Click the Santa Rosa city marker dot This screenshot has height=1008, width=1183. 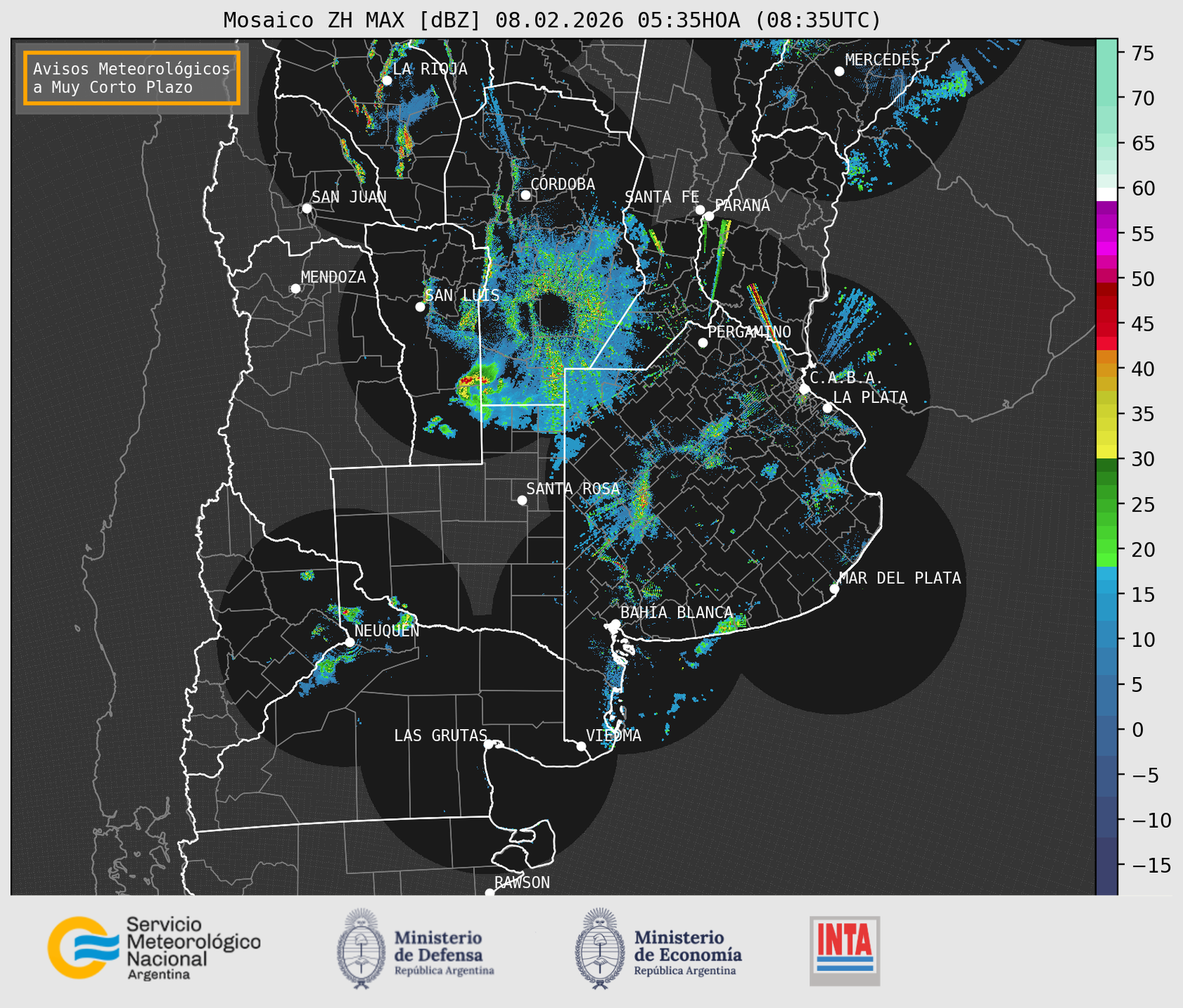pyautogui.click(x=522, y=500)
